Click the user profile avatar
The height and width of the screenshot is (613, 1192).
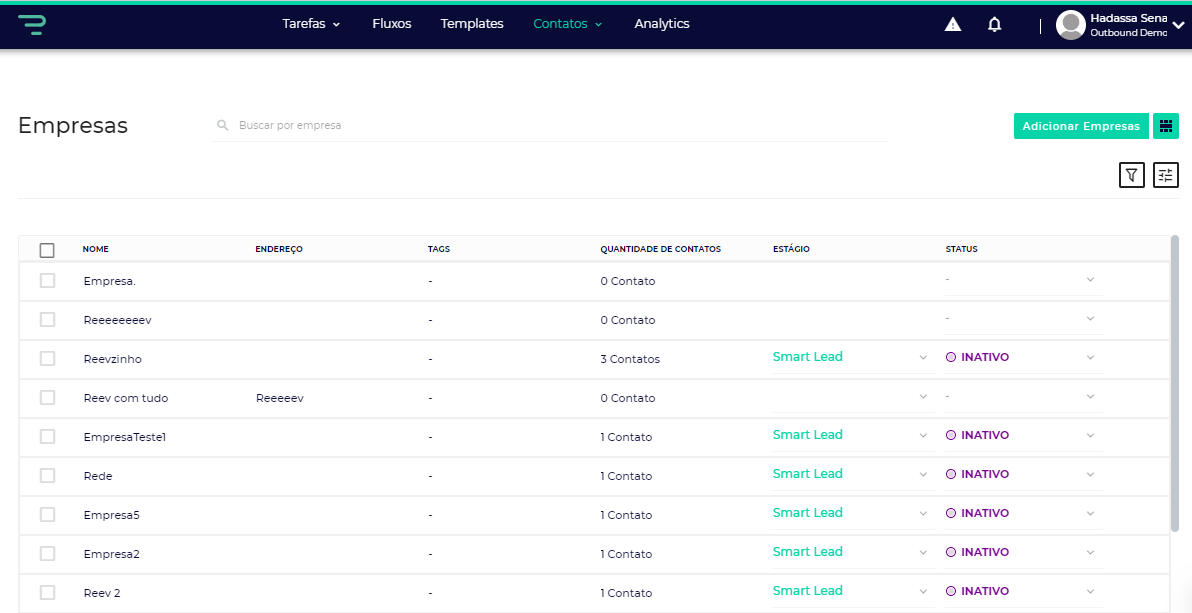point(1070,25)
